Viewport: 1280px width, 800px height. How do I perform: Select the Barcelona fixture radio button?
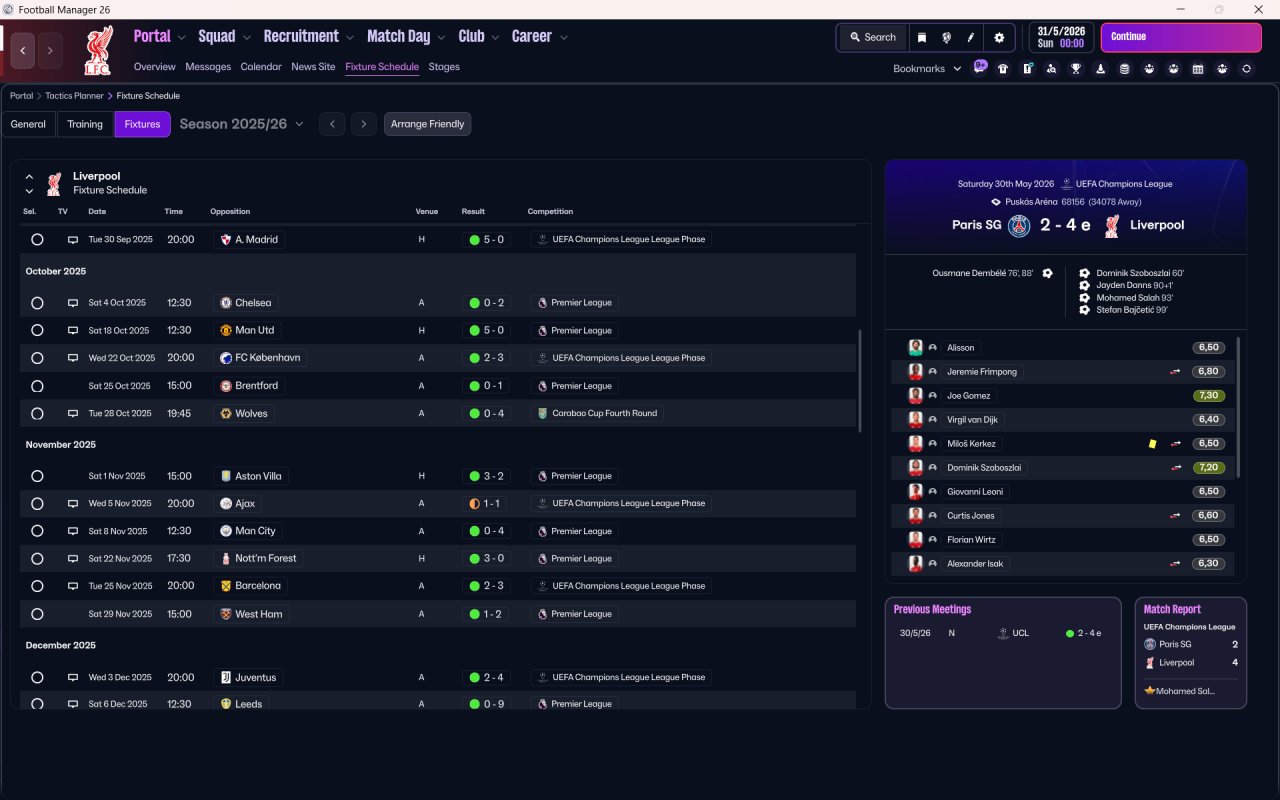37,586
